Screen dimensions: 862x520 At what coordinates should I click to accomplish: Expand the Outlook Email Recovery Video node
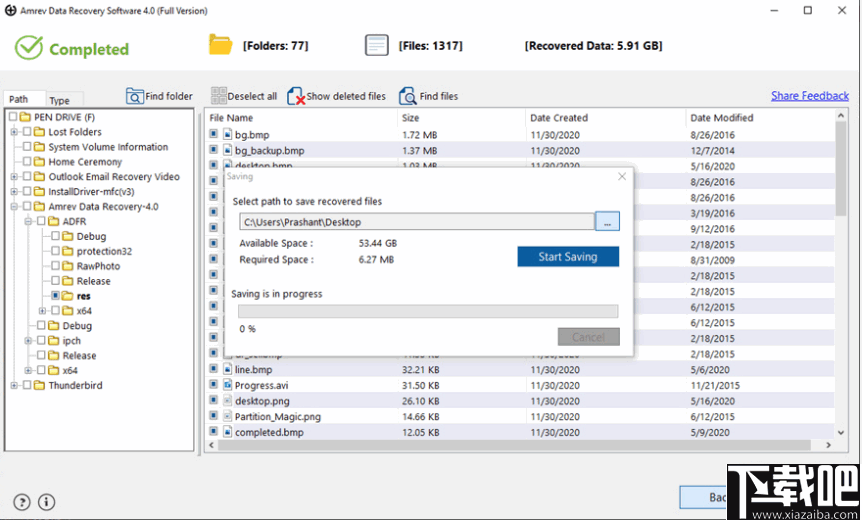[x=14, y=176]
